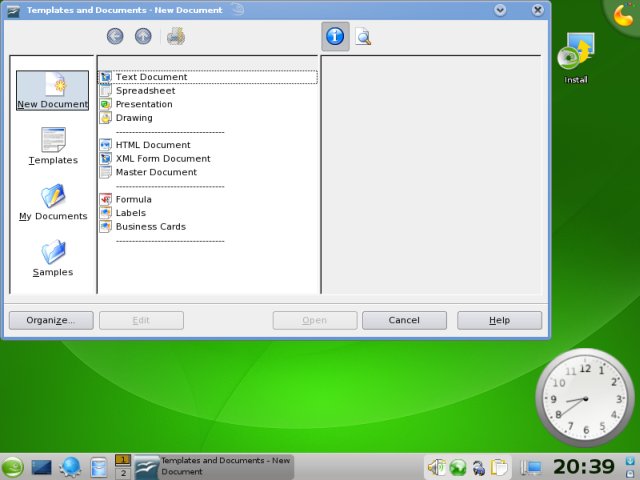Choose Presentation from the list
The width and height of the screenshot is (640, 480).
pos(144,104)
